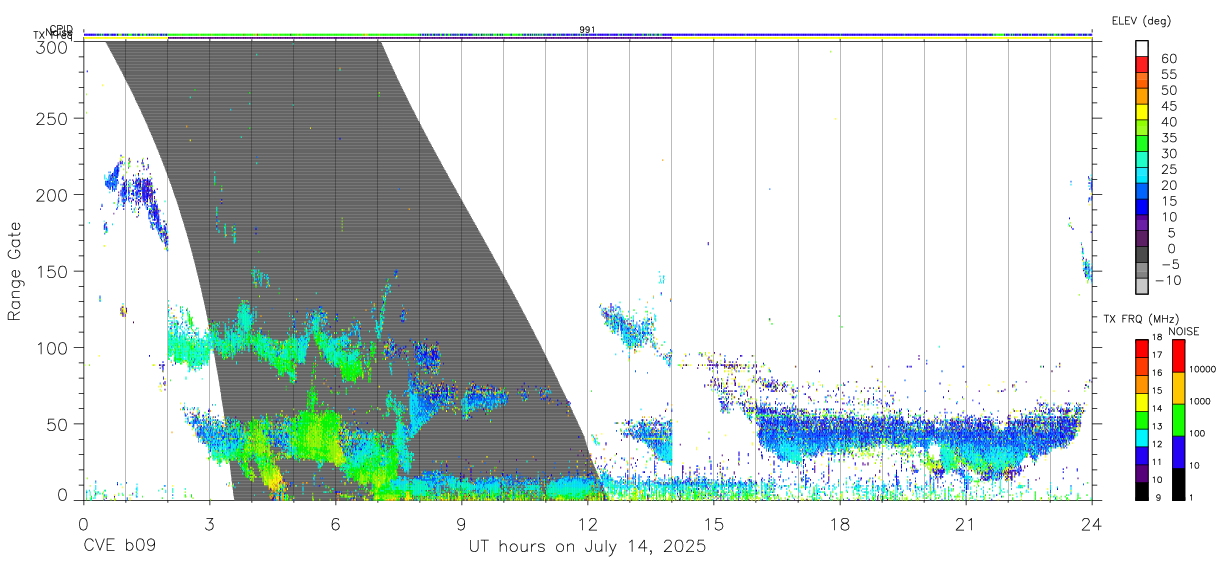Click the TX FRQ label 16
The image size is (1228, 567).
coord(1157,373)
